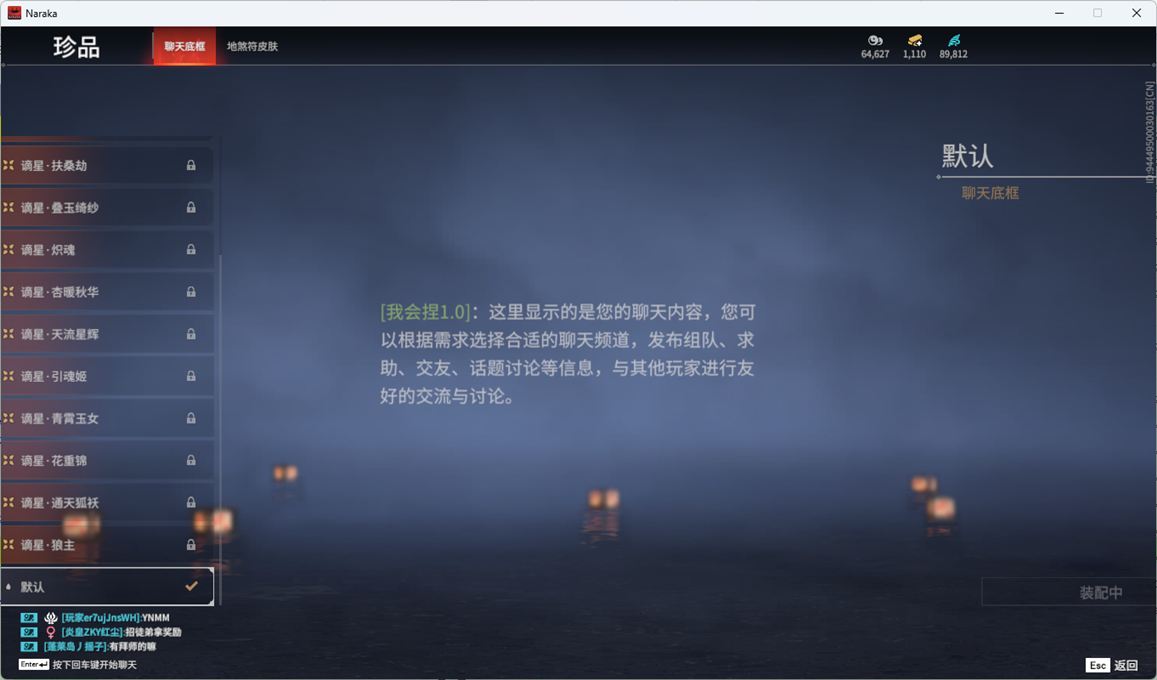The width and height of the screenshot is (1157, 680).
Task: Click the 珍品 page title
Action: tap(76, 47)
